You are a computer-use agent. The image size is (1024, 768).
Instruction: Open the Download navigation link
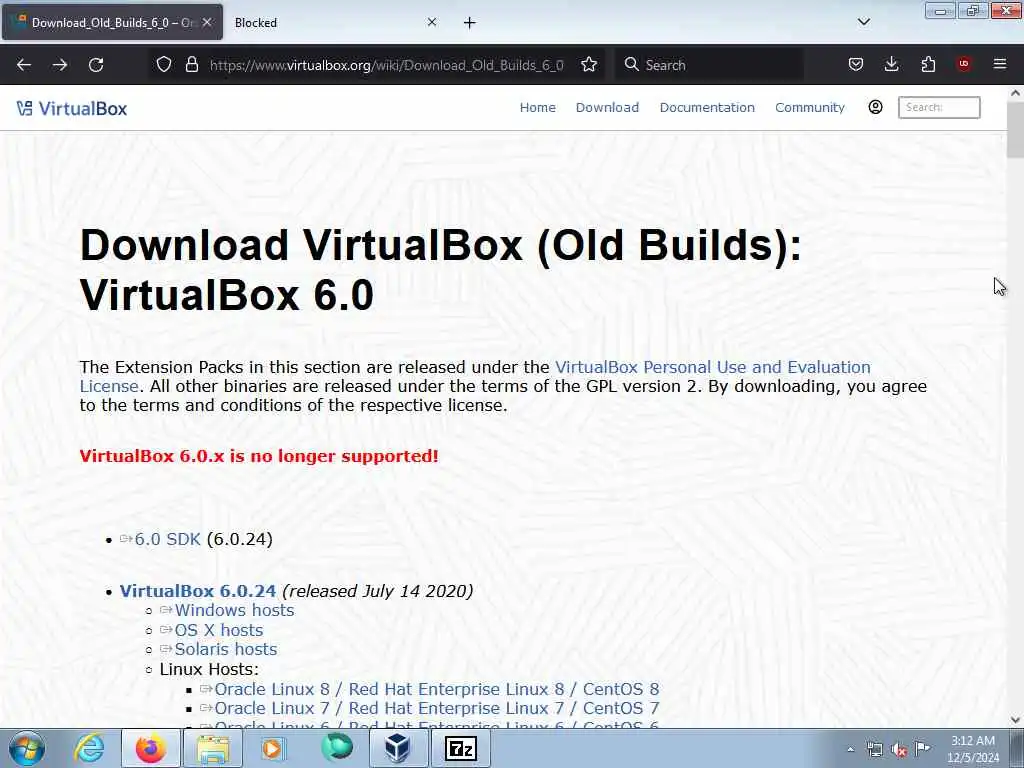[607, 108]
